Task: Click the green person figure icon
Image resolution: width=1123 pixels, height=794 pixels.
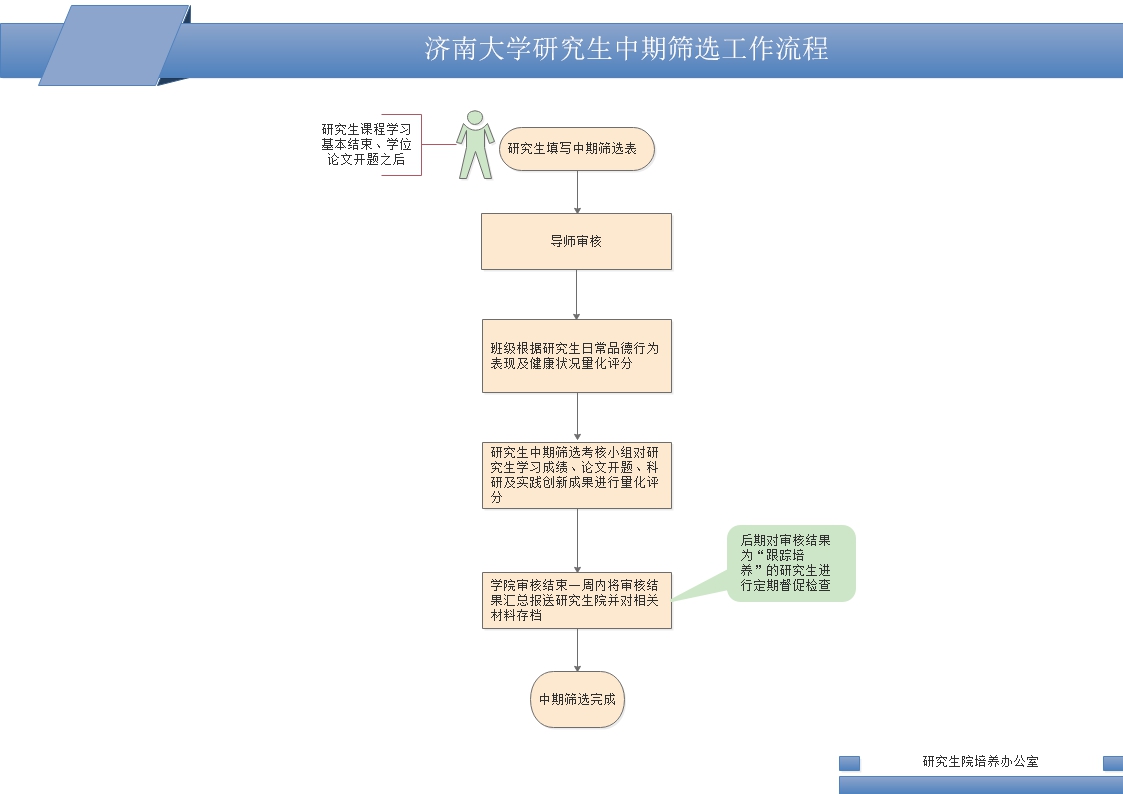Action: click(475, 146)
